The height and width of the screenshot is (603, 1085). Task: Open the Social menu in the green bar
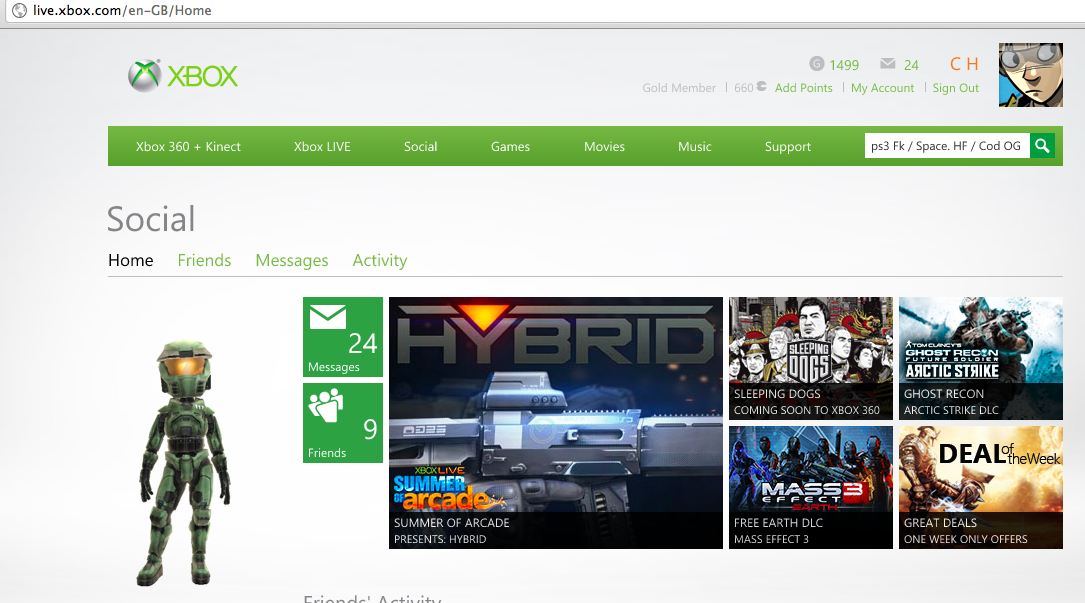(x=421, y=146)
